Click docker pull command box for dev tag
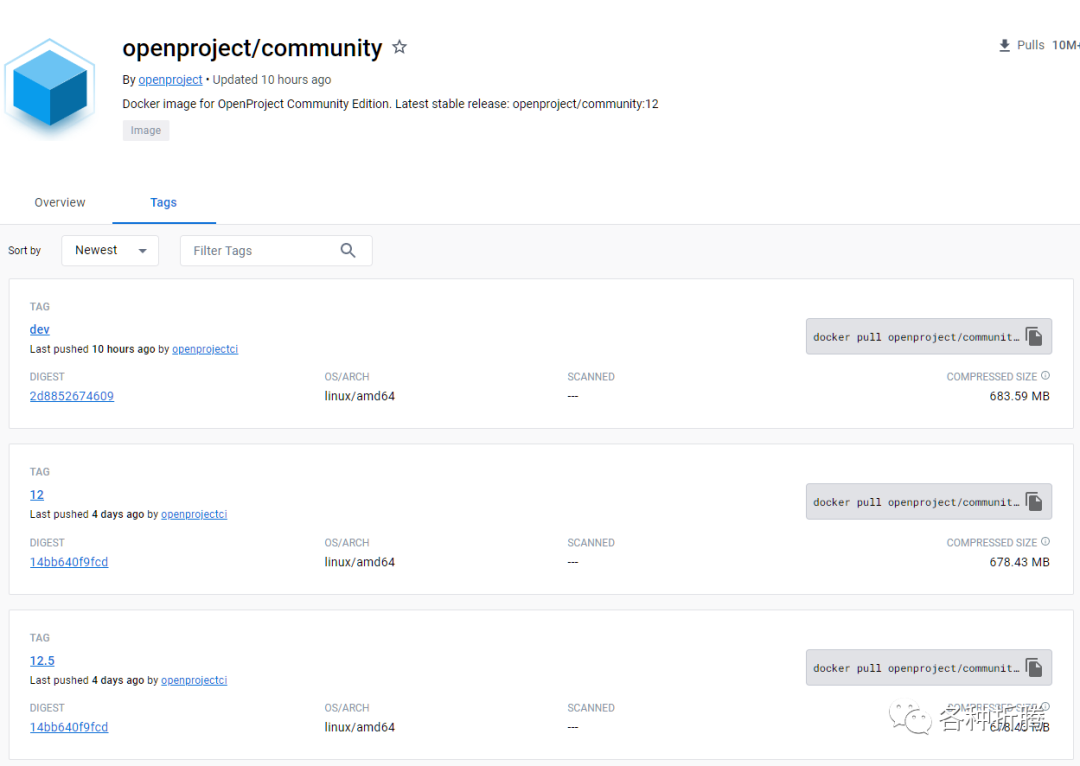1080x766 pixels. pyautogui.click(x=928, y=336)
